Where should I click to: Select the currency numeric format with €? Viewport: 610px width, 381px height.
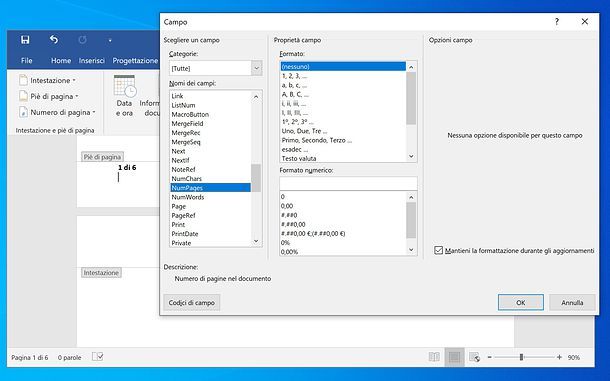(343, 234)
